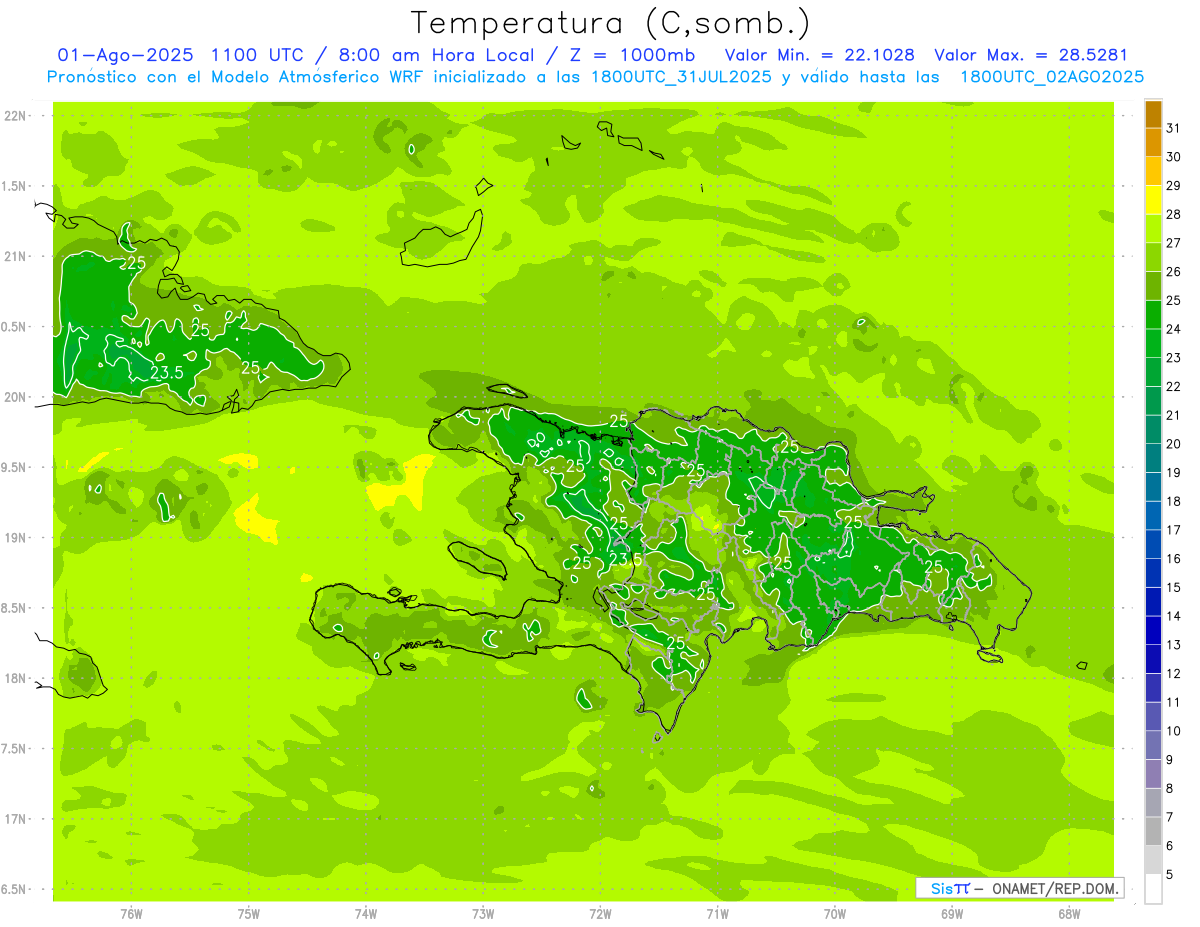Click the '26' value on the color legend
1200x927 pixels.
(1174, 271)
